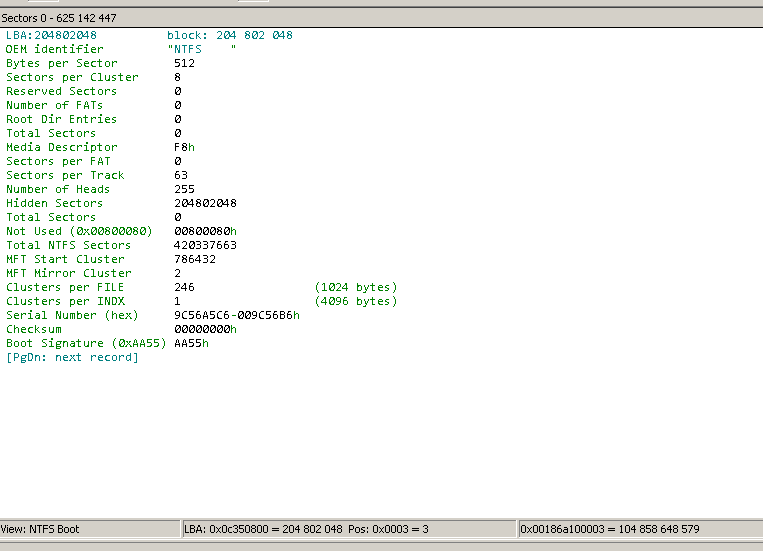Select the 'Total NTFS Sectors' label
763x551 pixels.
tap(69, 245)
